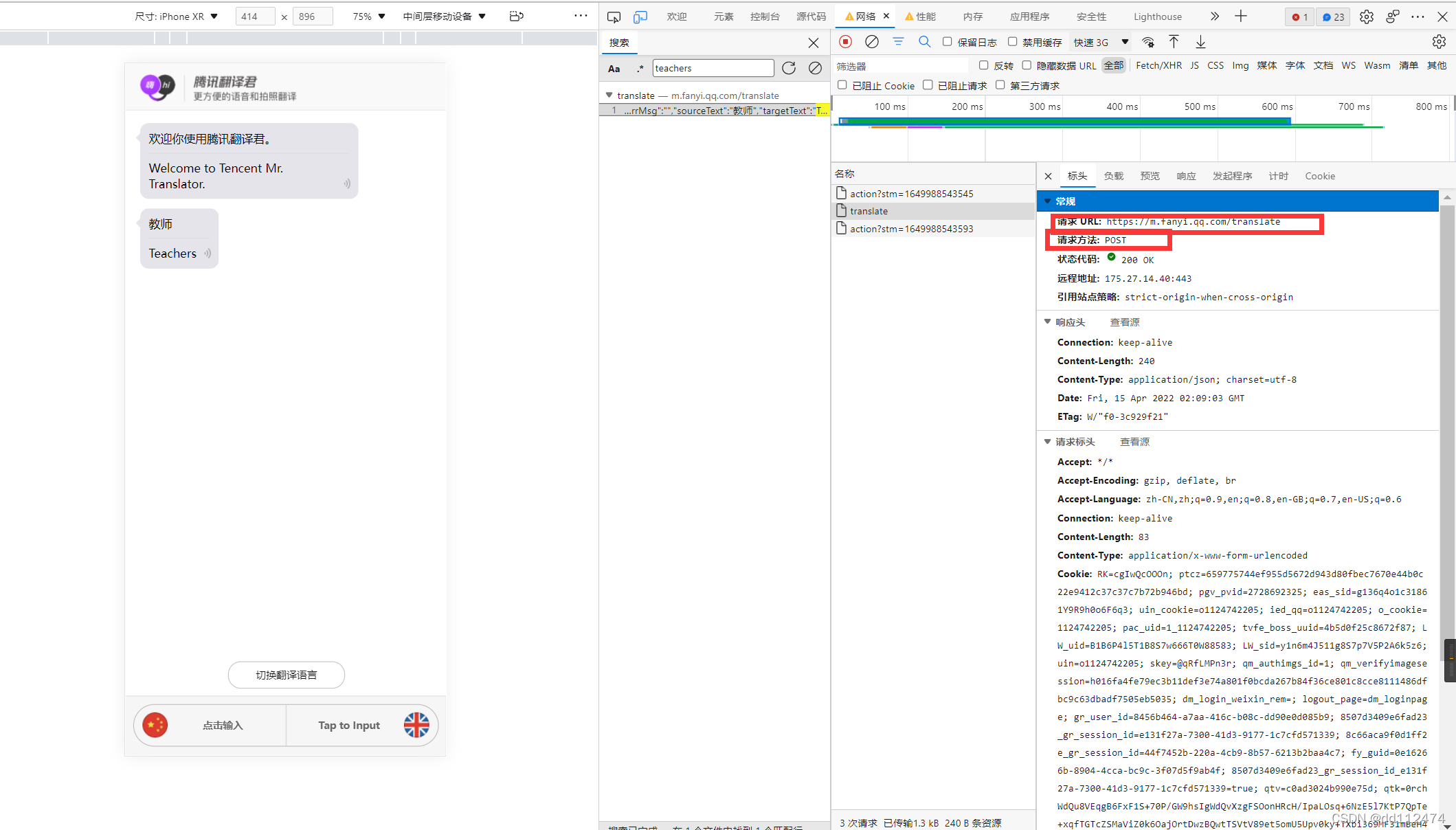Open the Preview tab of request
Image resolution: width=1456 pixels, height=830 pixels.
[x=1150, y=177]
